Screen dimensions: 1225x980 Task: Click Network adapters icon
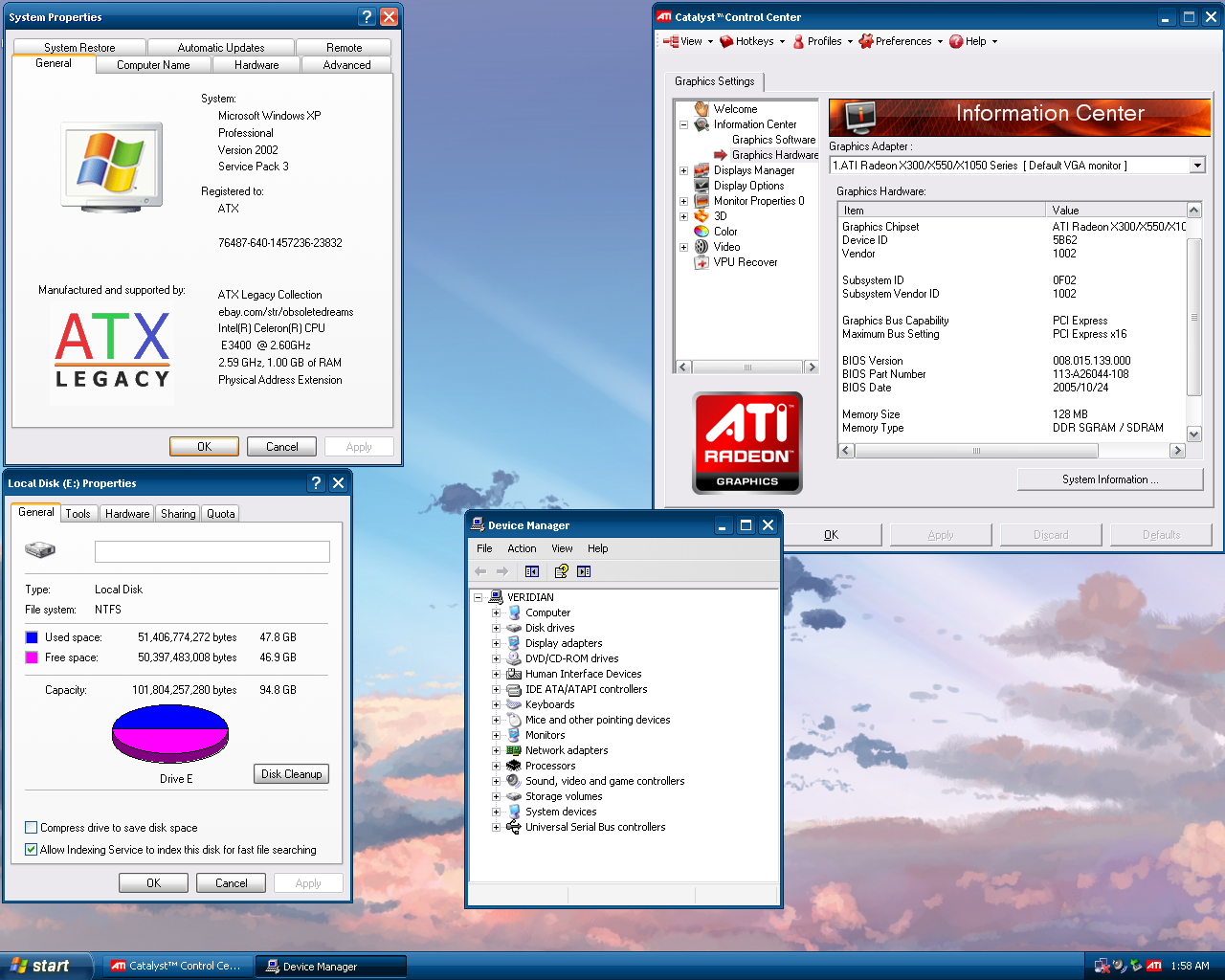[x=514, y=750]
